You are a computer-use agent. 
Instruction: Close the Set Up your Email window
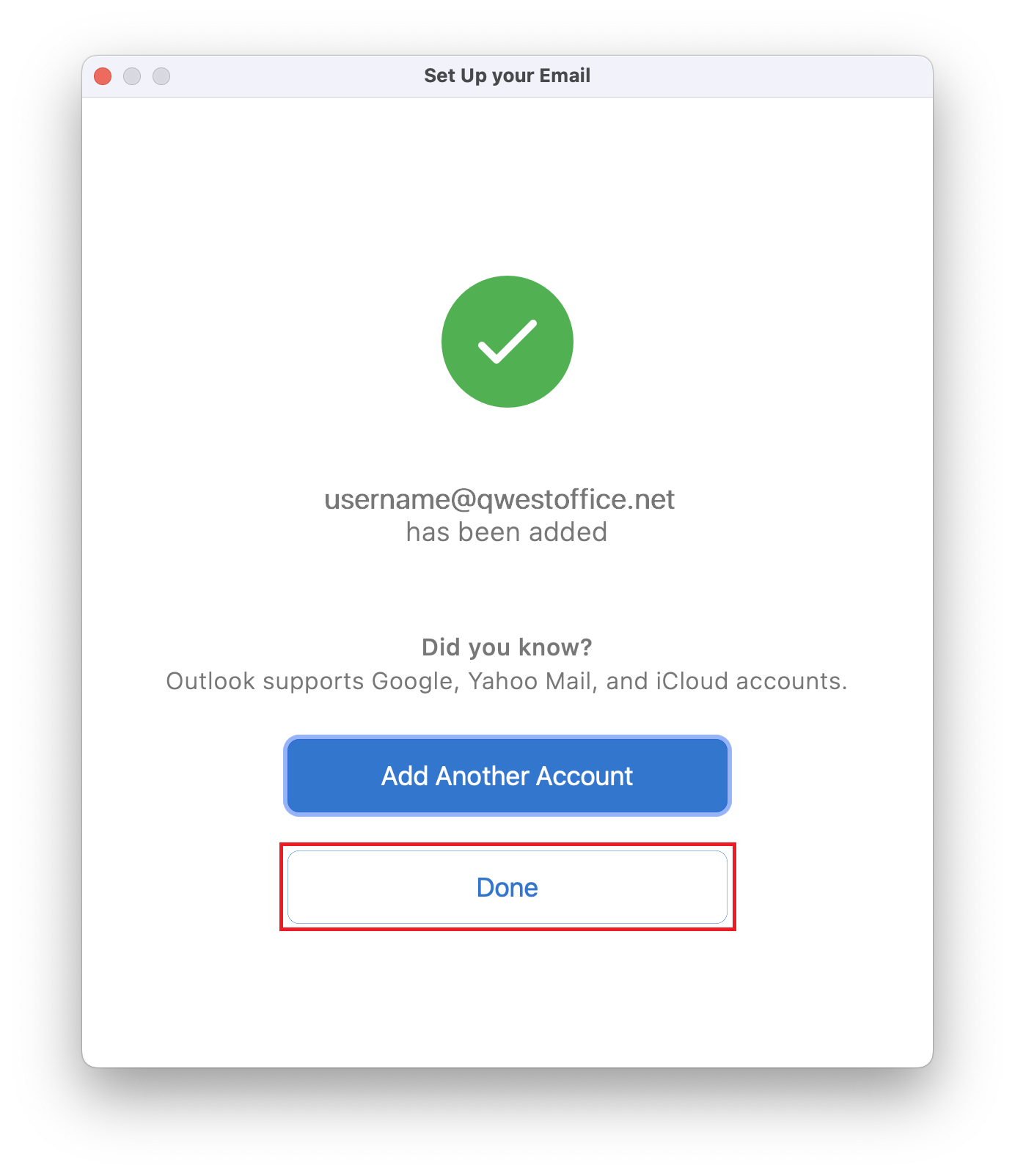(103, 76)
